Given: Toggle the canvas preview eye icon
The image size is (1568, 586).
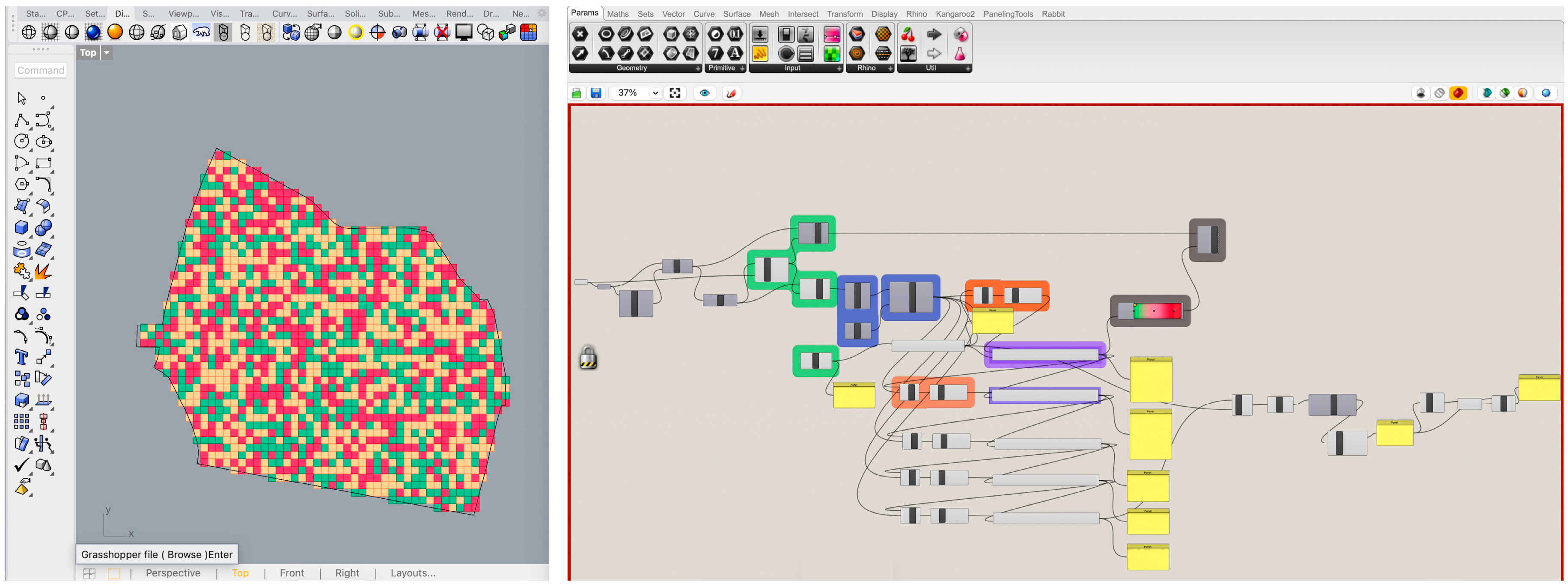Looking at the screenshot, I should (704, 93).
